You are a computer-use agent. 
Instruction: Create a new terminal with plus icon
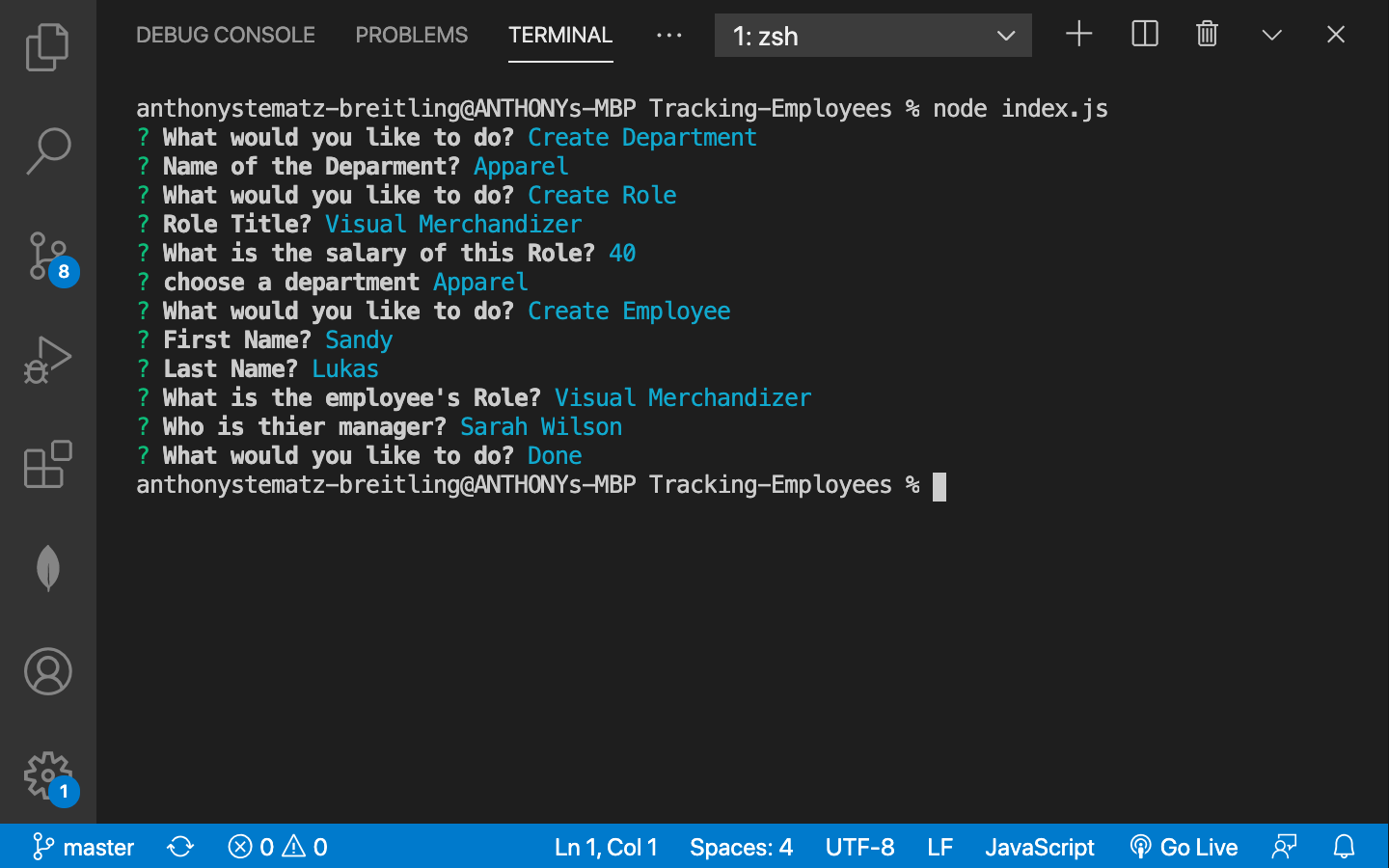tap(1078, 35)
